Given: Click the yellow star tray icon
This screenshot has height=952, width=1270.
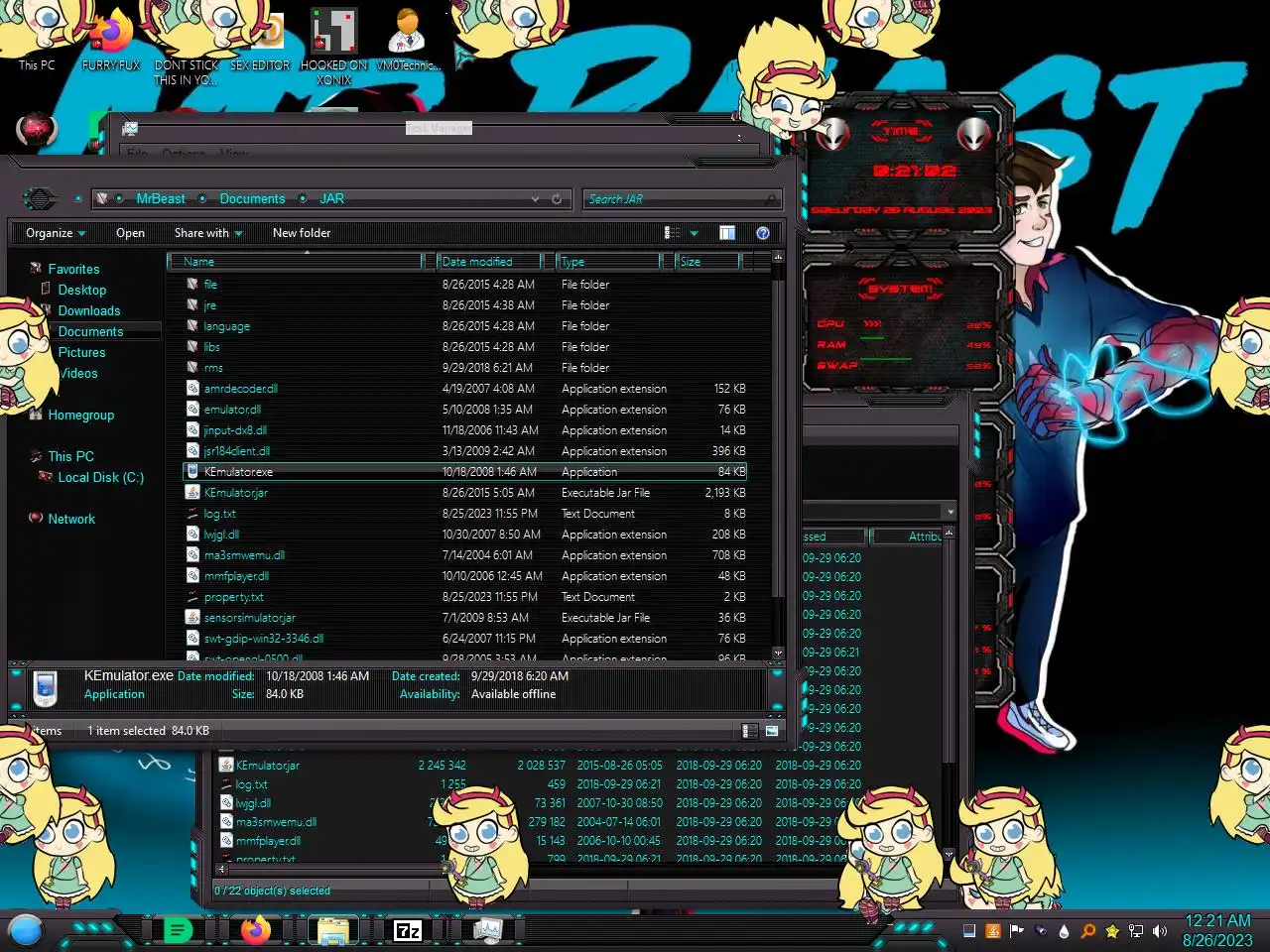Looking at the screenshot, I should (x=1112, y=931).
